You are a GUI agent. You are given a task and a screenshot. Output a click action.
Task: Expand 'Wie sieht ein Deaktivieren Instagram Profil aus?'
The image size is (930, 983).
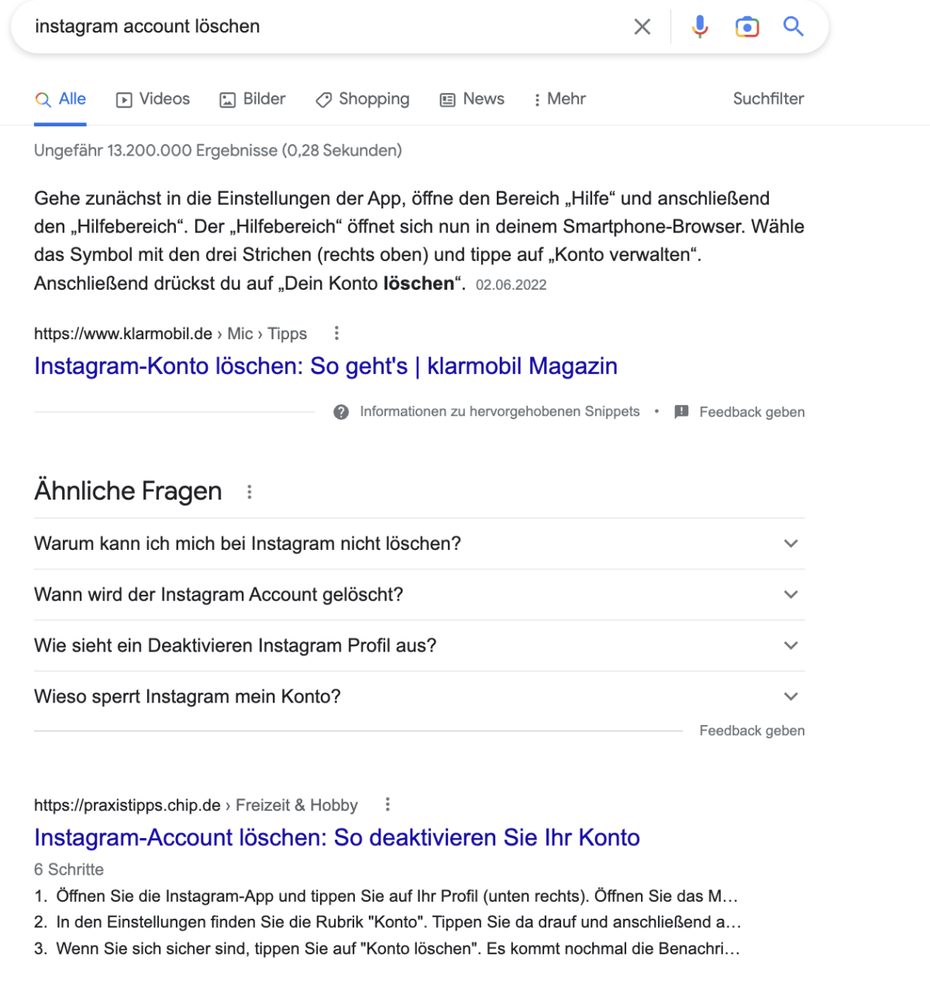(x=790, y=646)
